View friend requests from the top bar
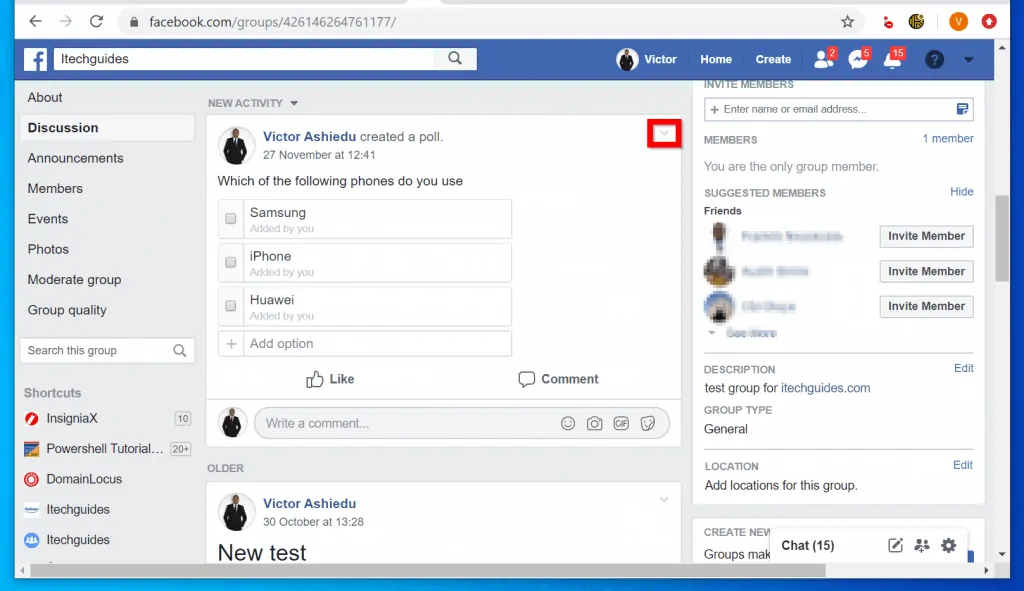The image size is (1024, 591). click(824, 59)
